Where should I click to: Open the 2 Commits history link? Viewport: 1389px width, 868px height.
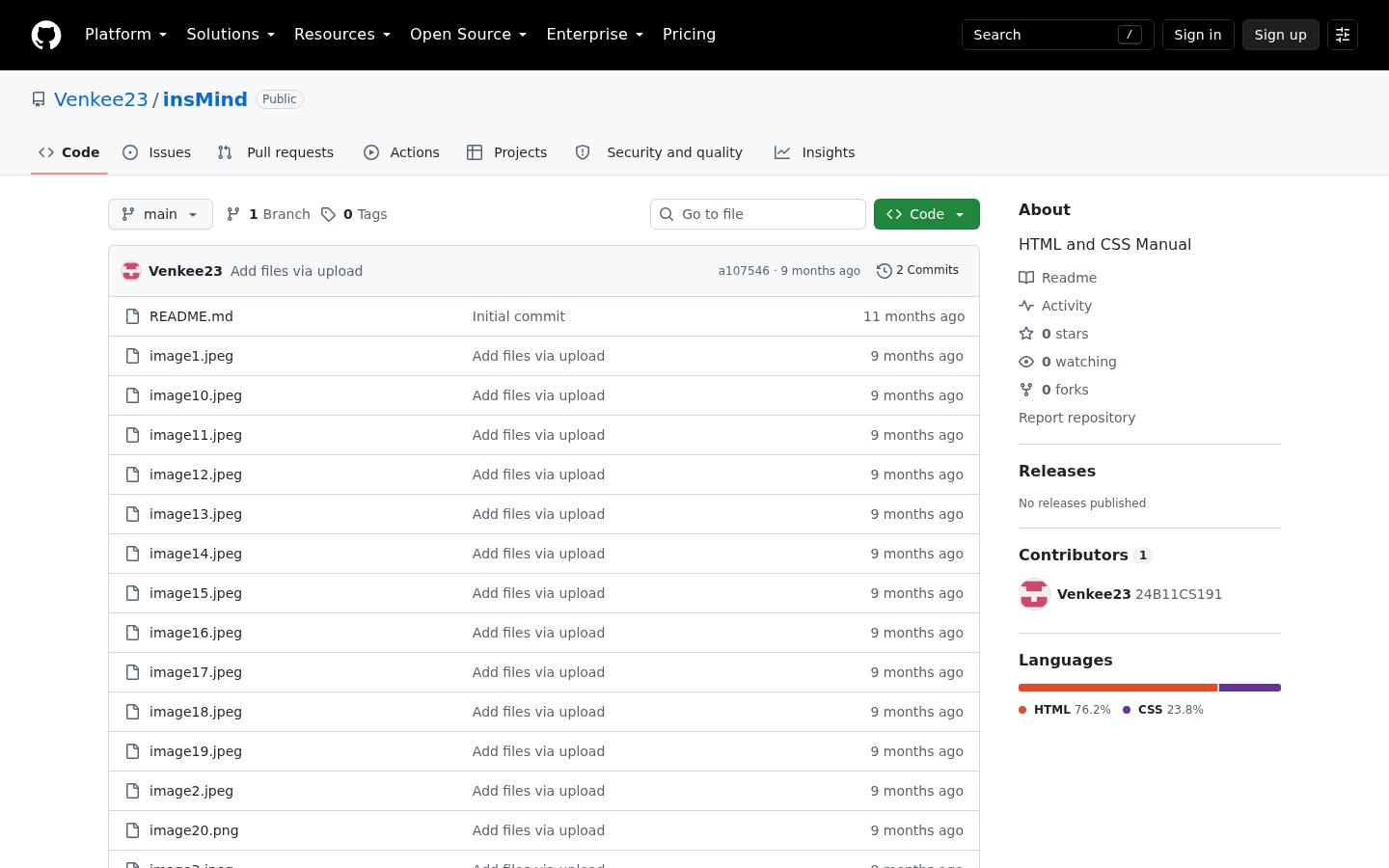pyautogui.click(x=917, y=271)
